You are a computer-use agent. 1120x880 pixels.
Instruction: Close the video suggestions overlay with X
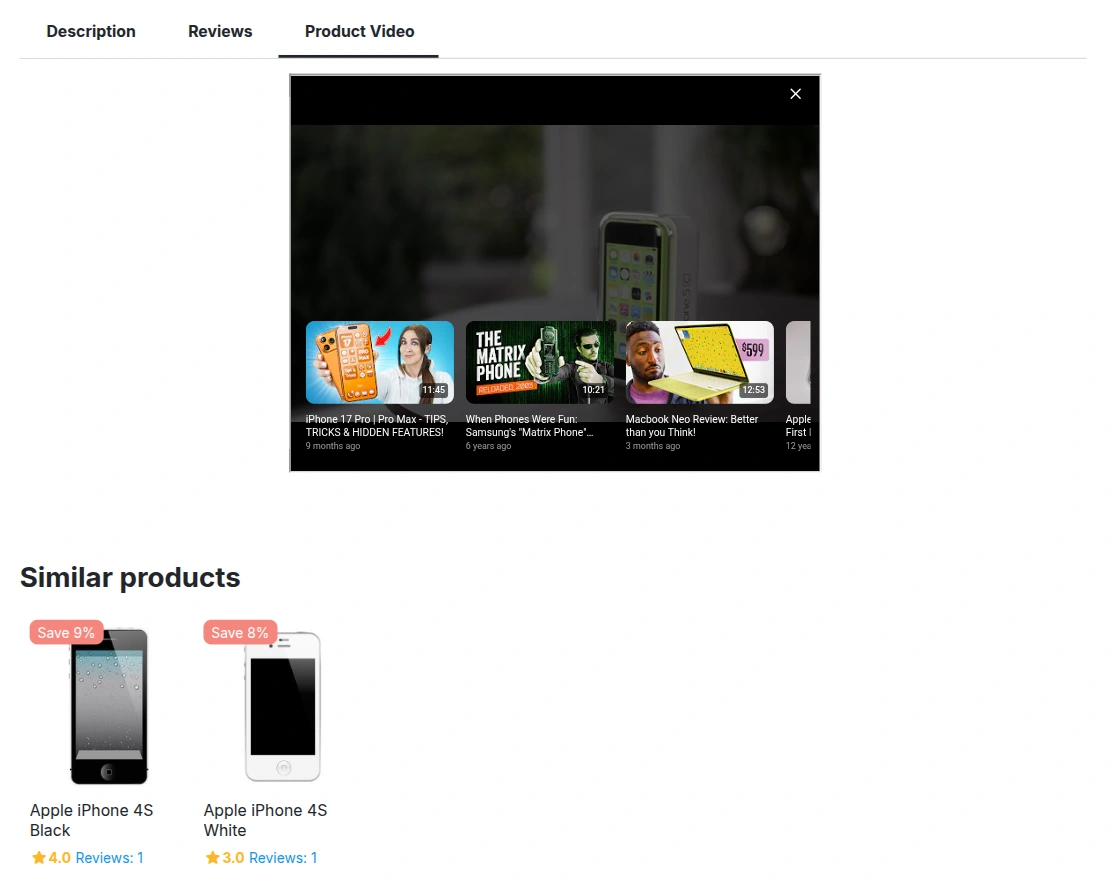point(795,94)
